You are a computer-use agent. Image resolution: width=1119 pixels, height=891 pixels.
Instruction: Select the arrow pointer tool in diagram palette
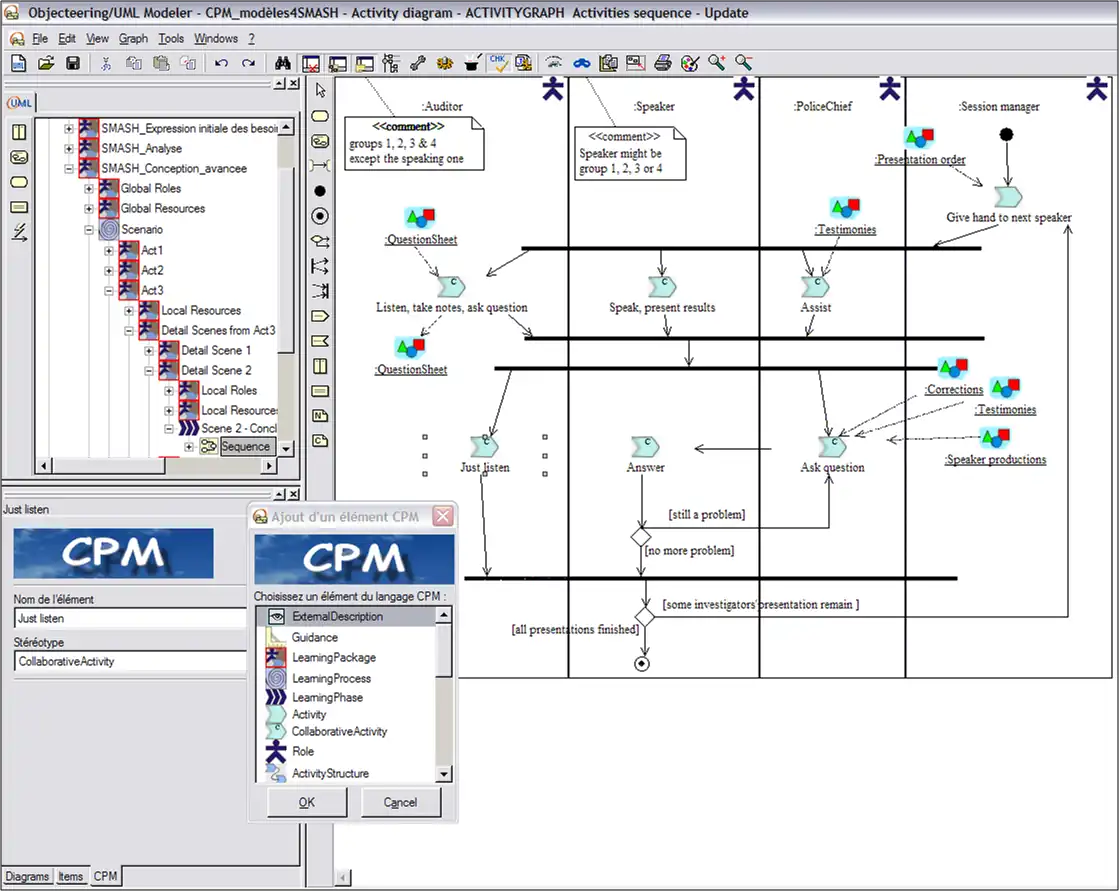click(x=321, y=91)
